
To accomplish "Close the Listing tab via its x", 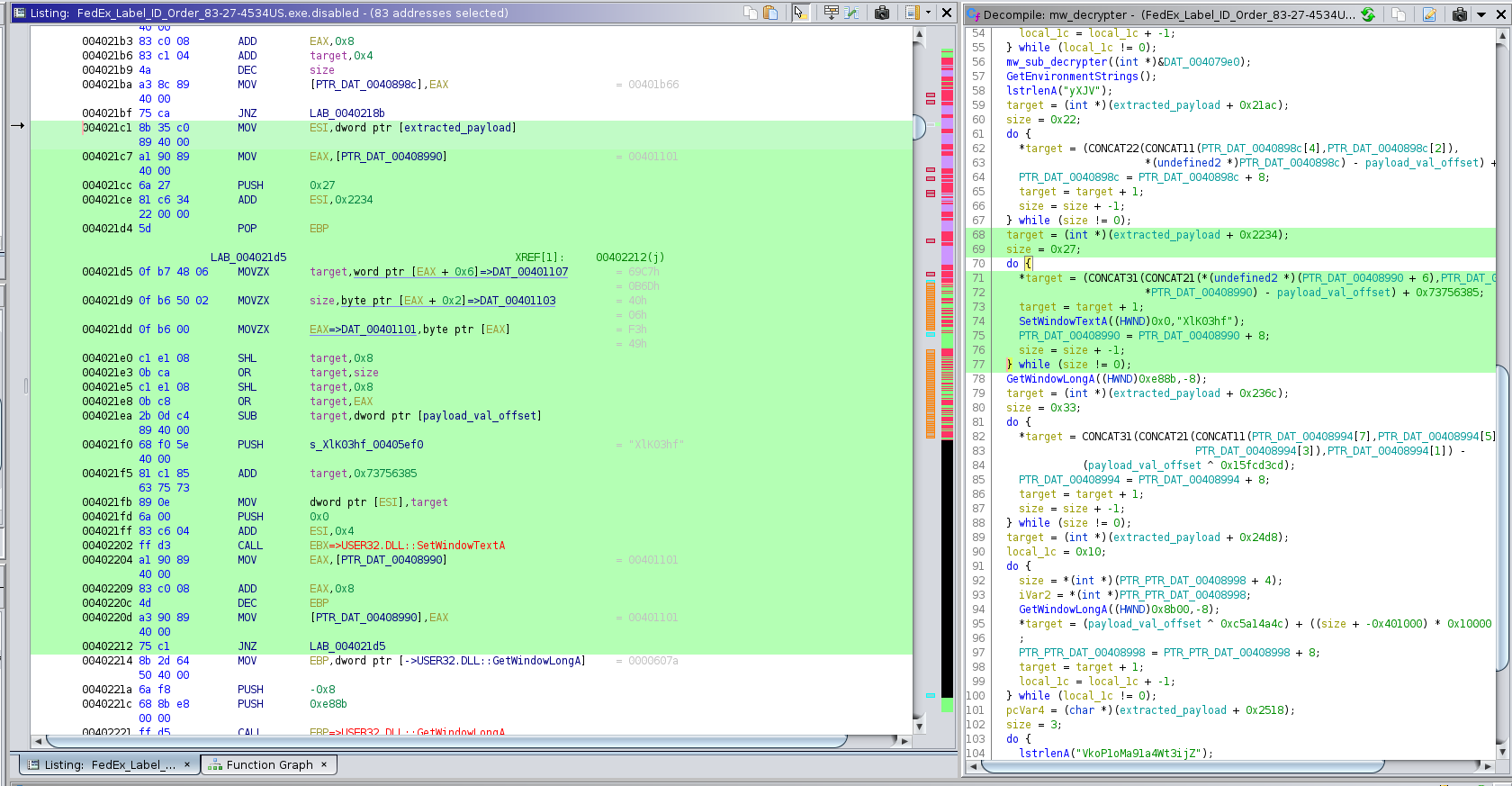I will 187,764.
